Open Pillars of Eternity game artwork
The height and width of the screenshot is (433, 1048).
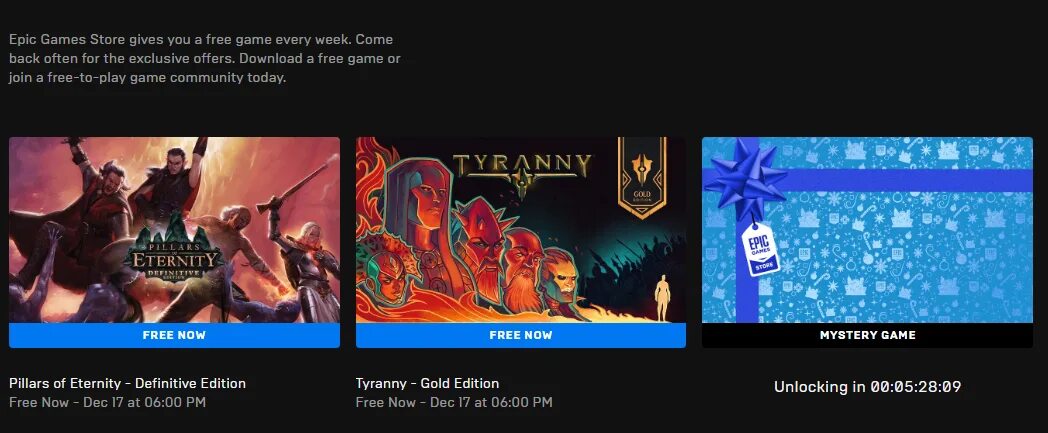(x=174, y=230)
